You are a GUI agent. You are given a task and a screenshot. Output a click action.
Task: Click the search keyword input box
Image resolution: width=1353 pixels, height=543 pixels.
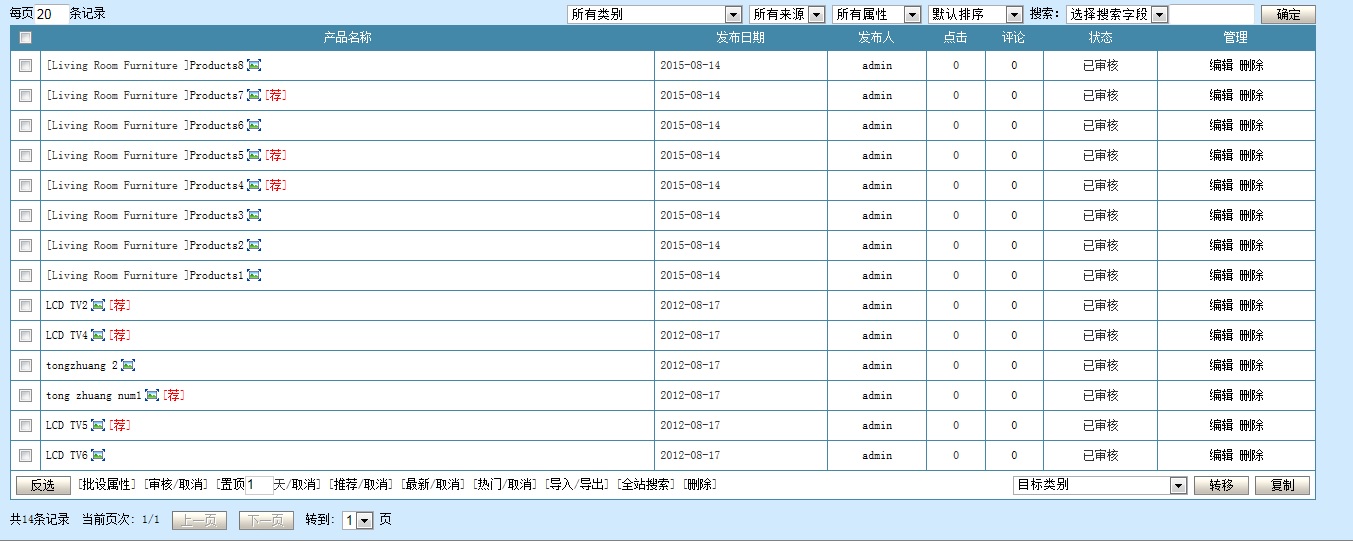[1212, 15]
